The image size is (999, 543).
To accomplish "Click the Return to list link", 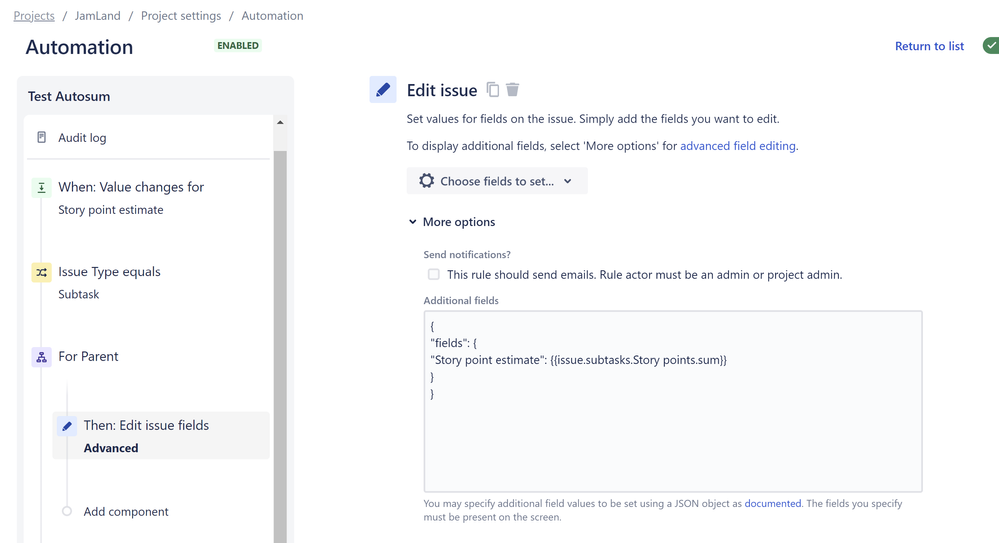I will pyautogui.click(x=929, y=46).
